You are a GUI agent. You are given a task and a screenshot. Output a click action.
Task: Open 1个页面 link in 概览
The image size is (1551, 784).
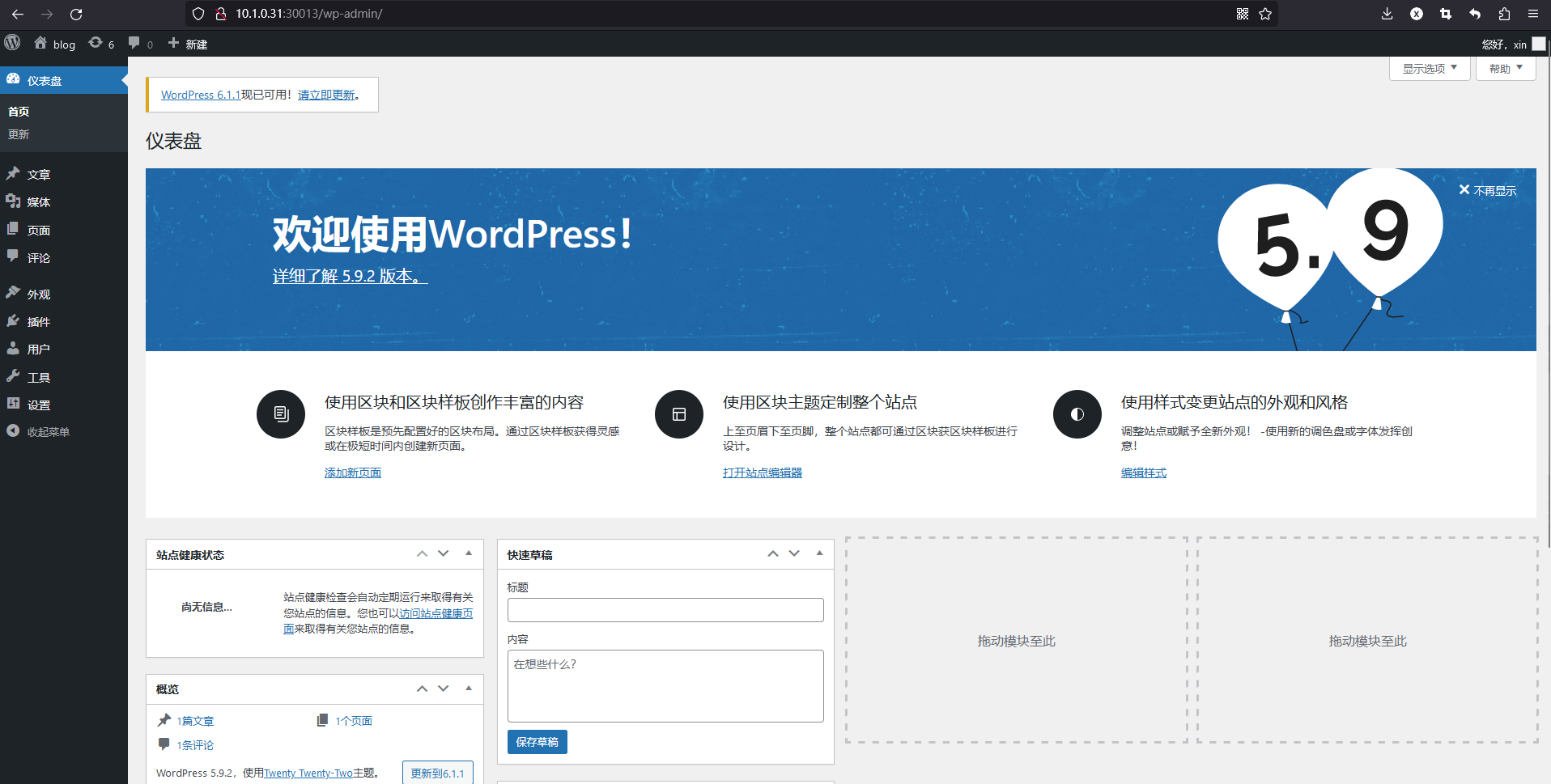pyautogui.click(x=354, y=721)
